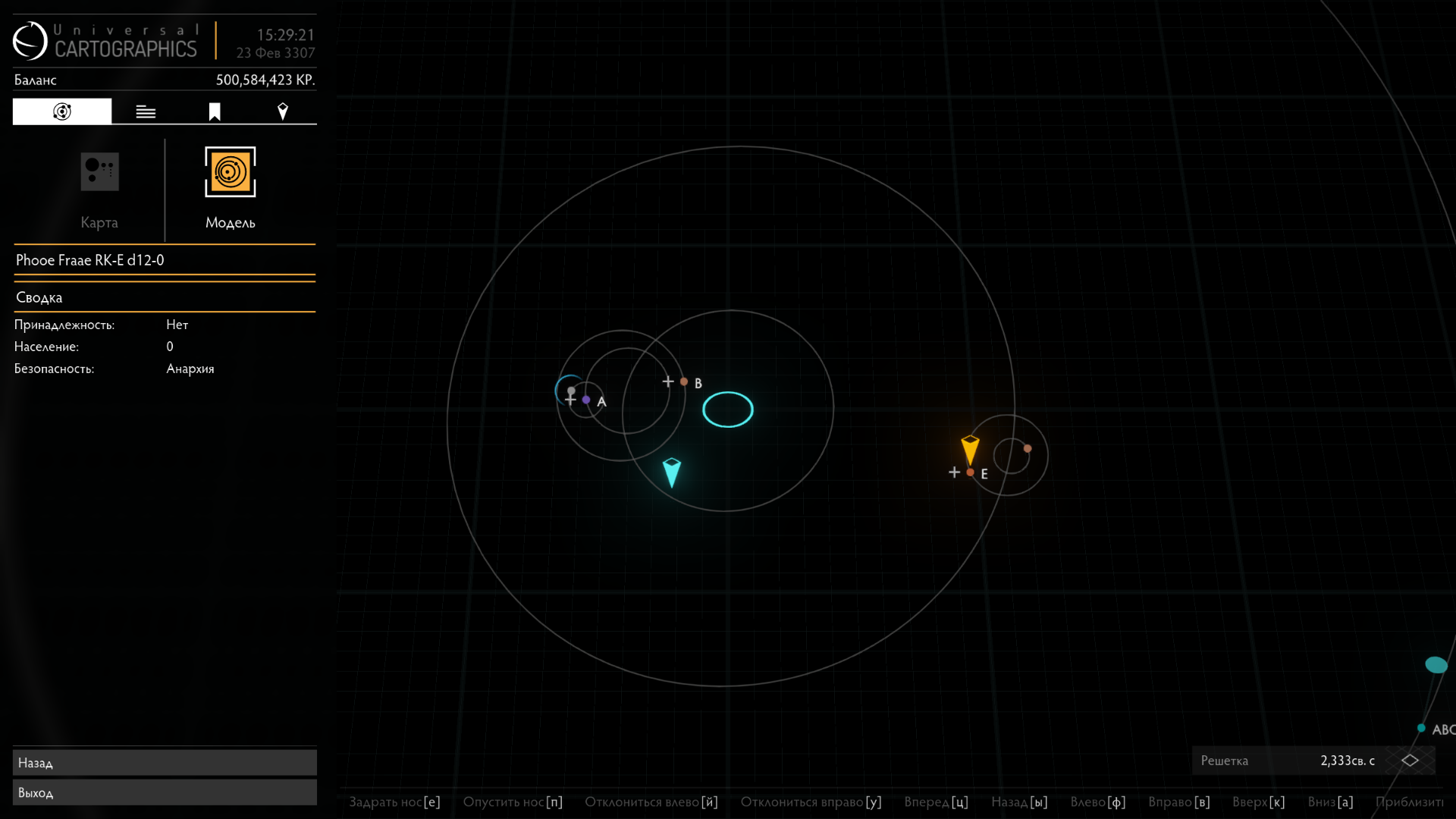Open the location marker tab
This screenshot has height=819, width=1456.
tap(283, 112)
